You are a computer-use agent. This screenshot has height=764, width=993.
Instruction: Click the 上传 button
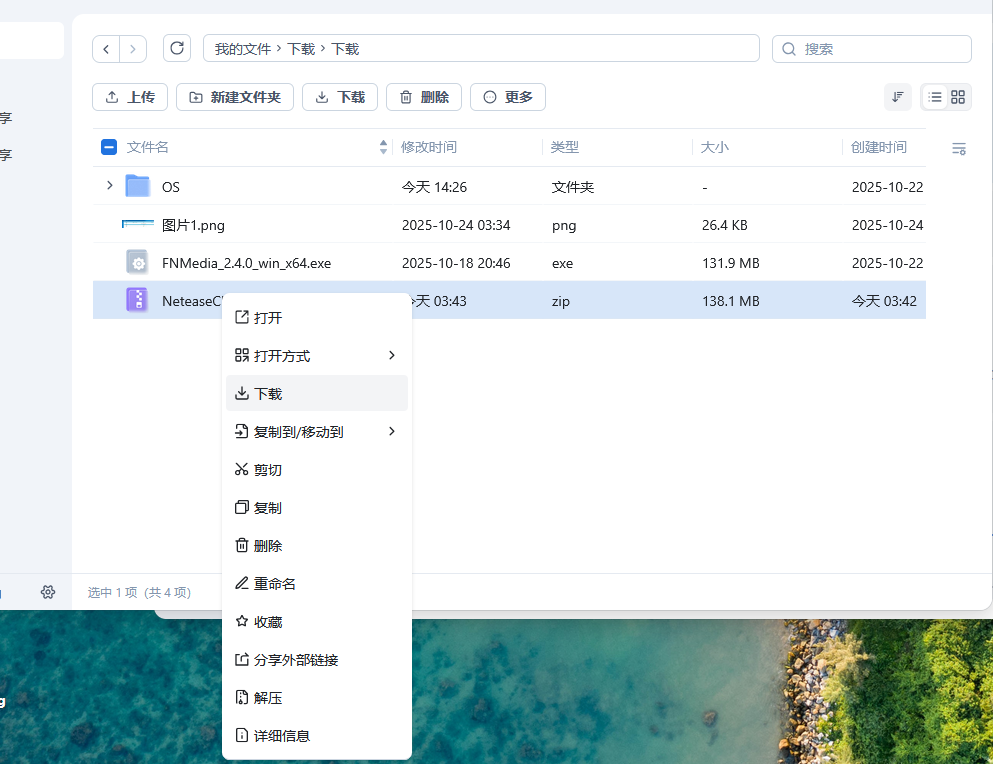point(129,97)
